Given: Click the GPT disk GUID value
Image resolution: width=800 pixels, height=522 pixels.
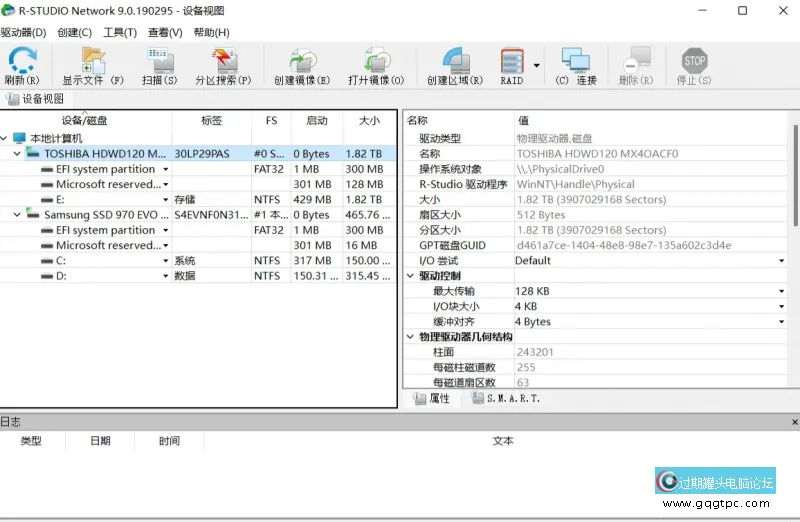Looking at the screenshot, I should pos(624,245).
